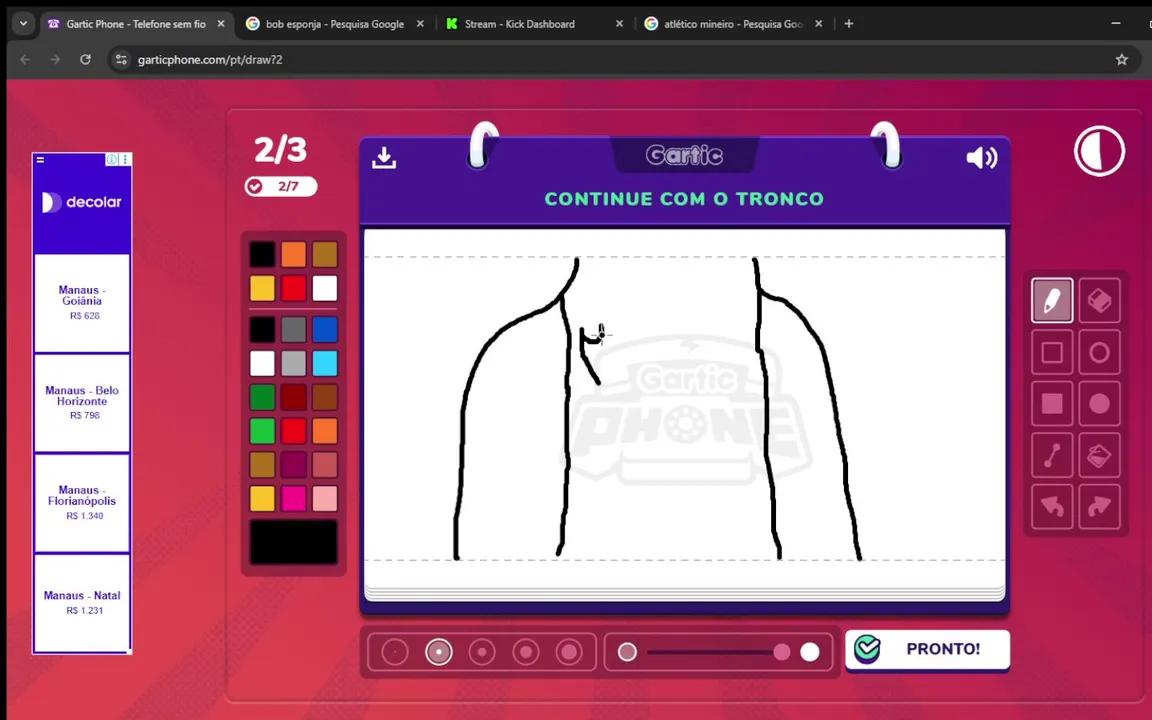
Task: Switch to Stream - Kick Dashboard tab
Action: [x=535, y=24]
